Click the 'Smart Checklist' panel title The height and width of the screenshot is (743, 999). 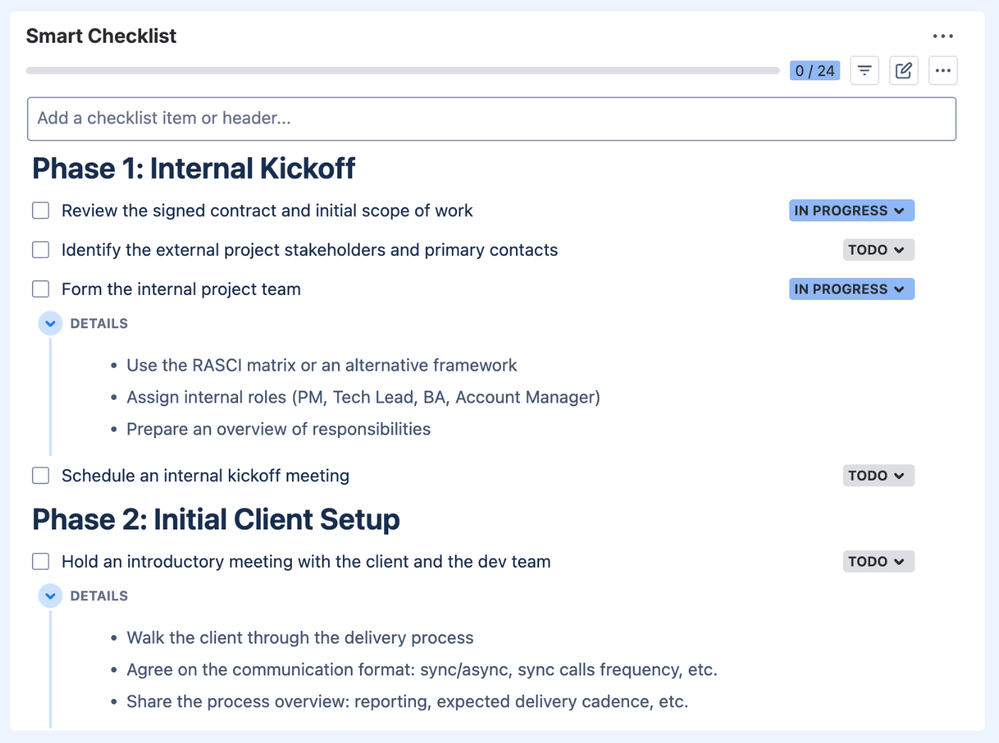[101, 36]
